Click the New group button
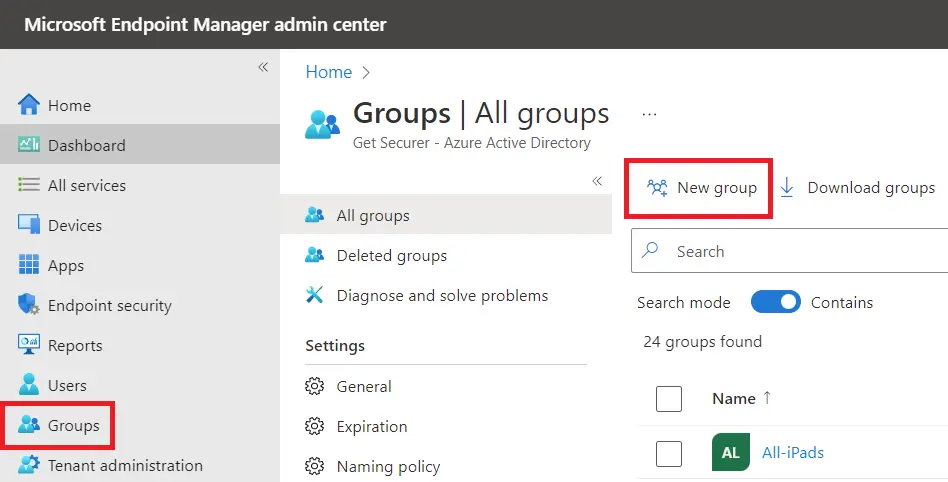Image resolution: width=948 pixels, height=482 pixels. pos(701,187)
